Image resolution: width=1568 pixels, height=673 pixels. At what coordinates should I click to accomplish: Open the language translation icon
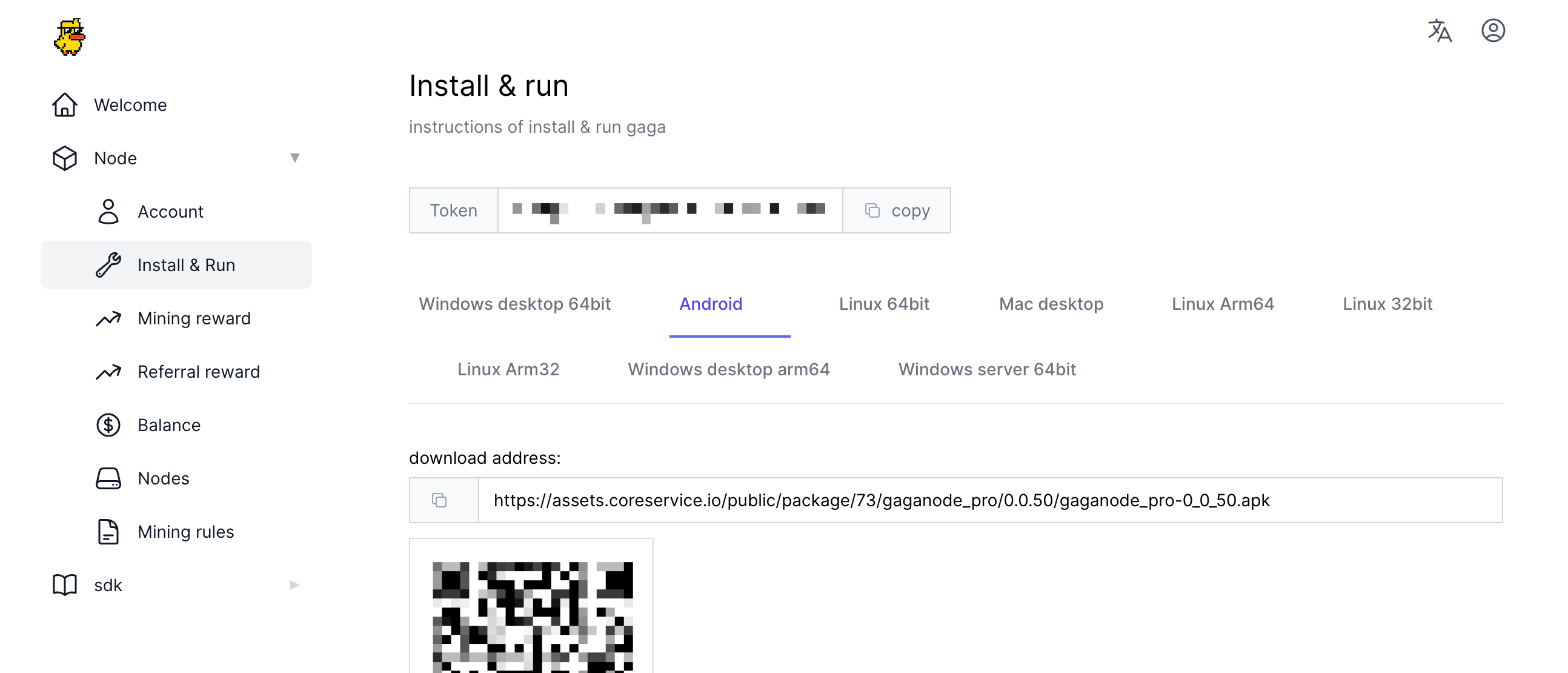[1439, 30]
